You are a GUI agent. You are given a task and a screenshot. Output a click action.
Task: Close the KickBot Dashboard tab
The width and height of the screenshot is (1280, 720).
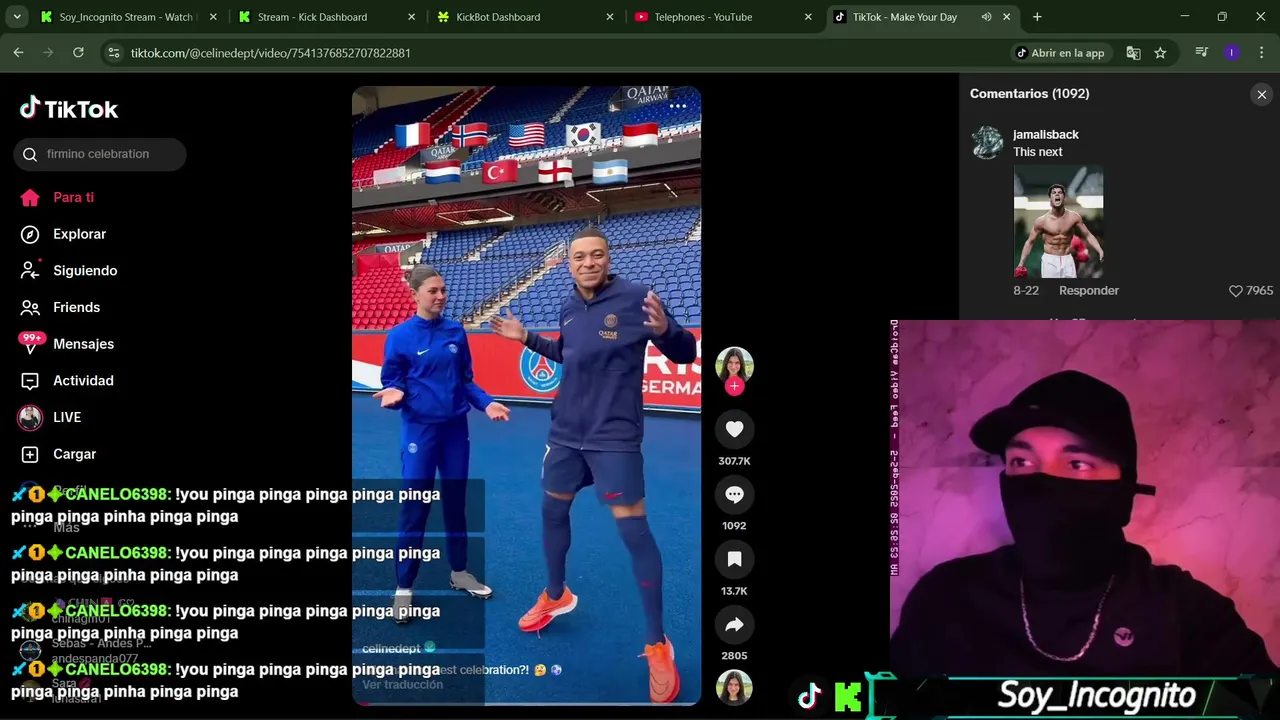[610, 17]
